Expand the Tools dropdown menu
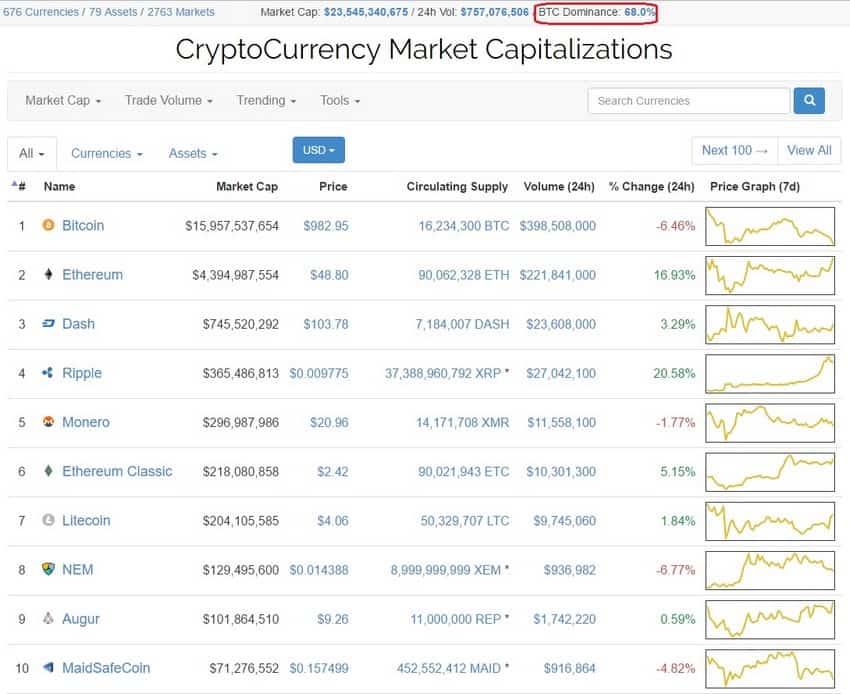Screen dimensions: 850x694 [339, 100]
